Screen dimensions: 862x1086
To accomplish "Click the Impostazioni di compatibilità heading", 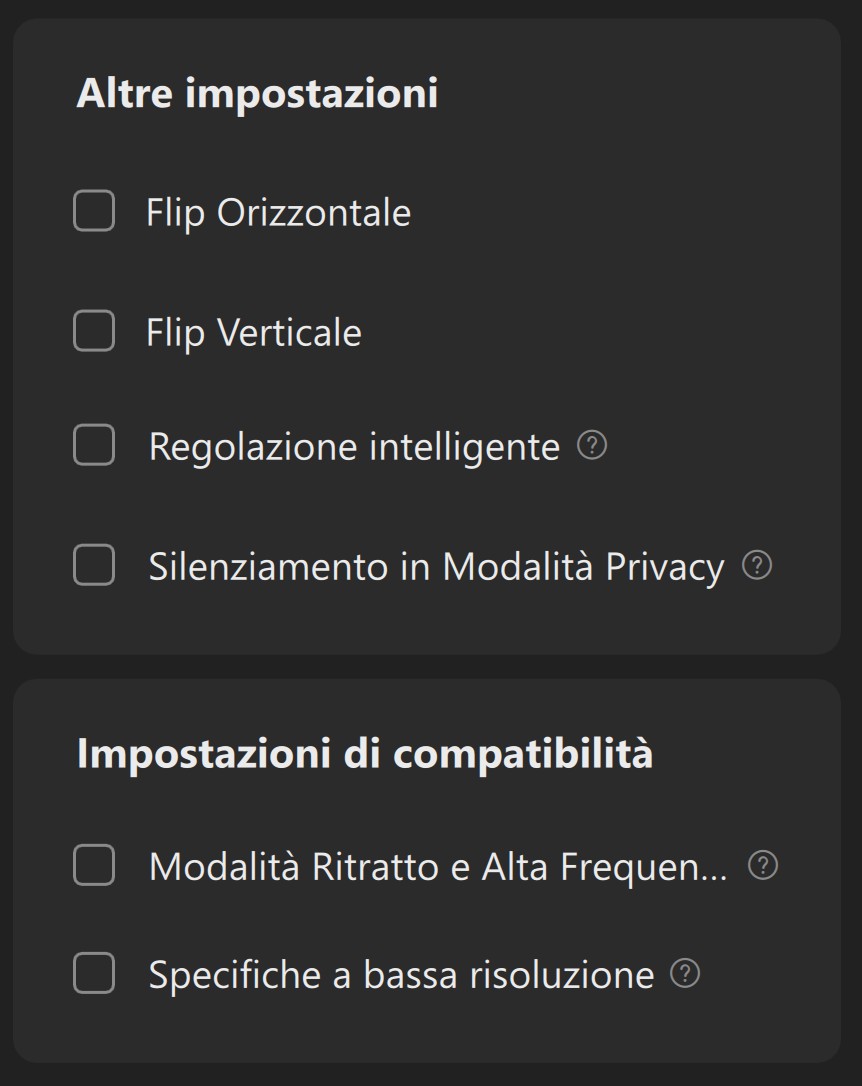I will (x=364, y=753).
